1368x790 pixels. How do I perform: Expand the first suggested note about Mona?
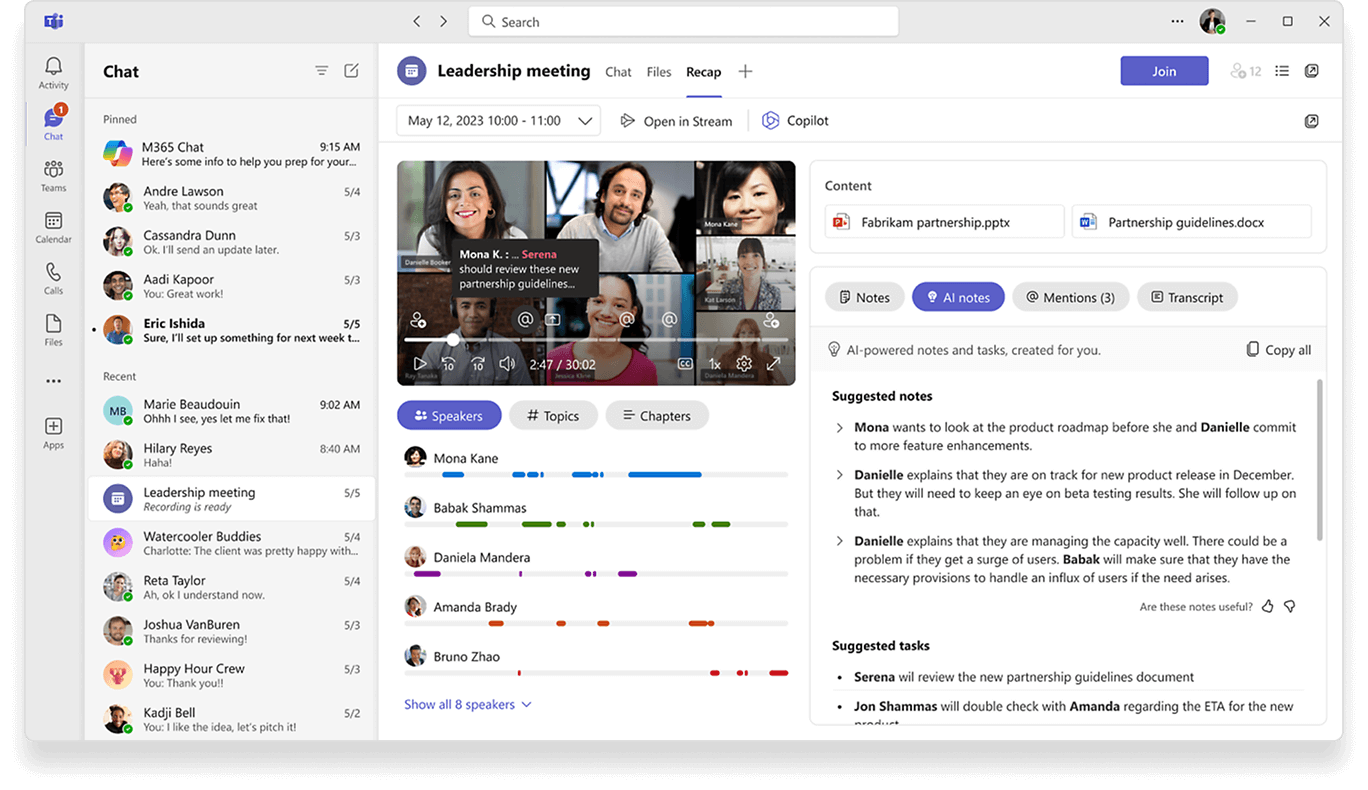(x=839, y=428)
